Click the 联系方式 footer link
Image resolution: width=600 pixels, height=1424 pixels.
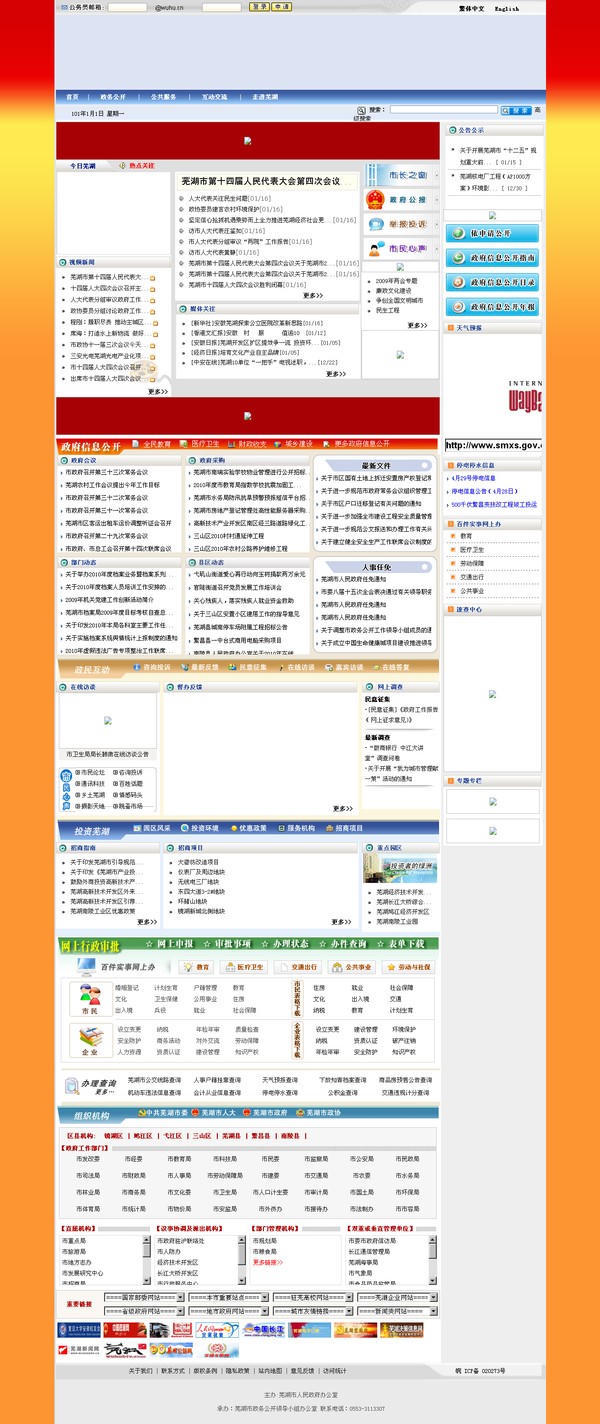(173, 1370)
